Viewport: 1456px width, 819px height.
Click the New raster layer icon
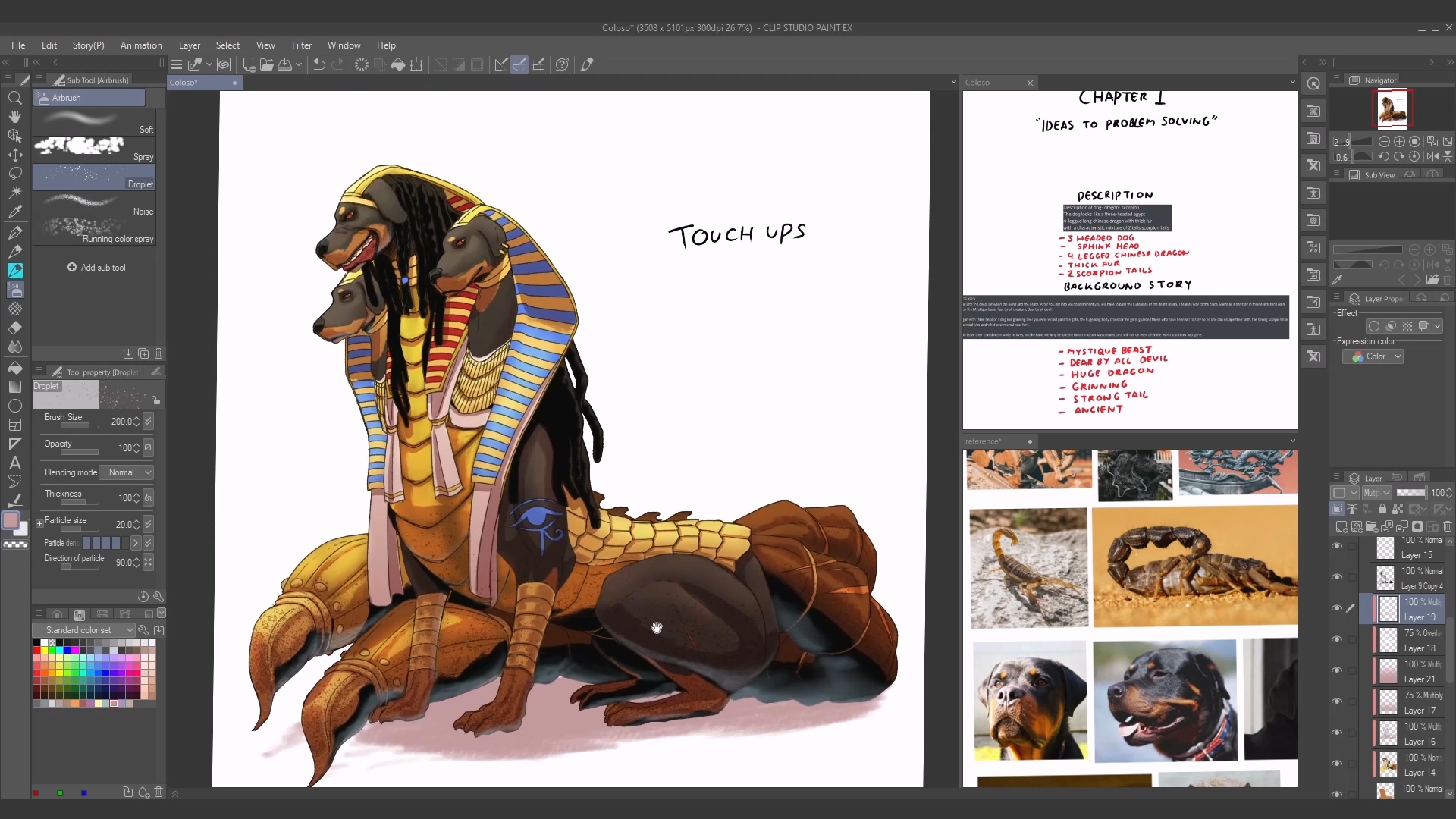pyautogui.click(x=1341, y=526)
